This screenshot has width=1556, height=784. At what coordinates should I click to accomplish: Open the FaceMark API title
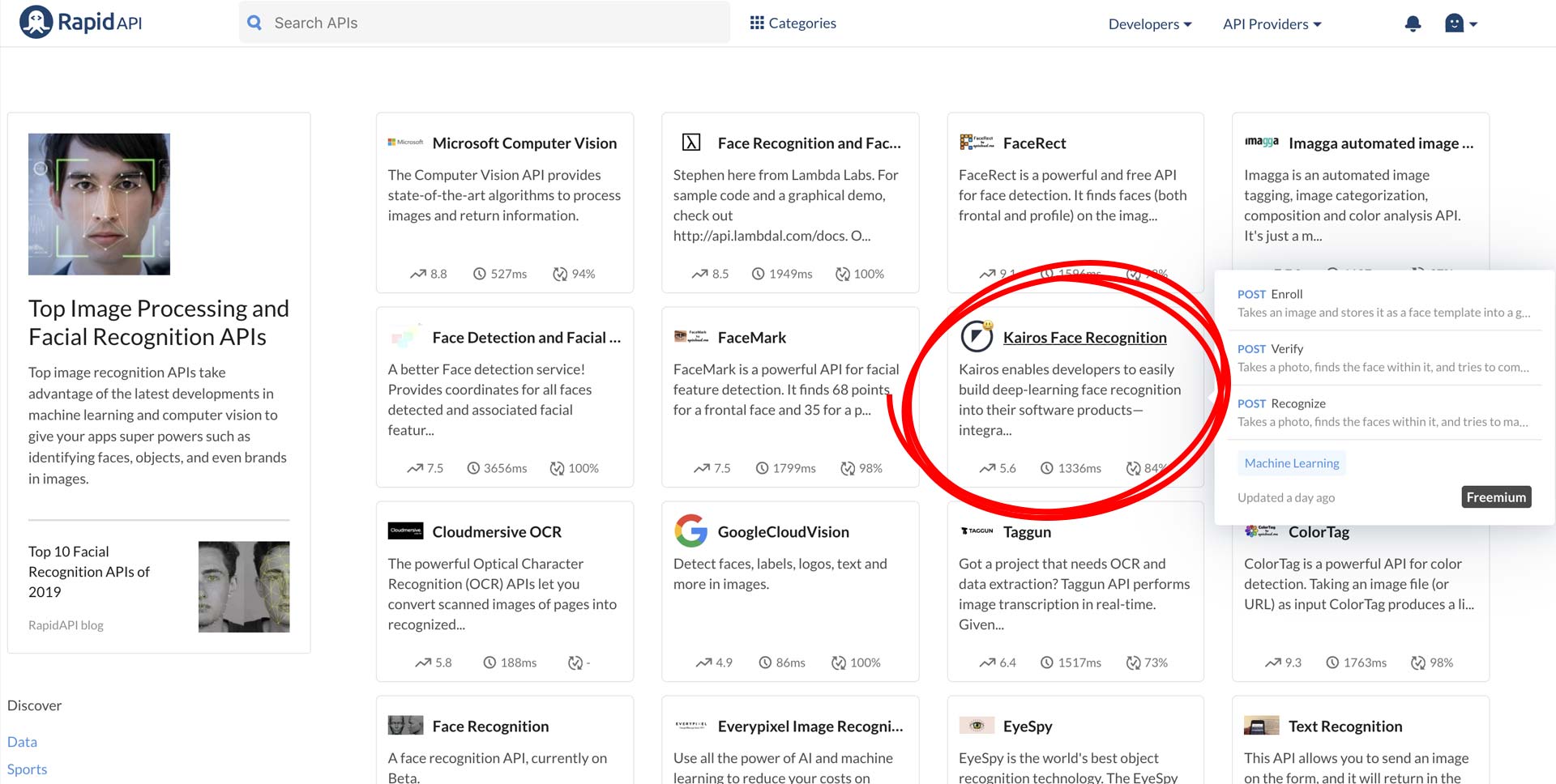751,338
